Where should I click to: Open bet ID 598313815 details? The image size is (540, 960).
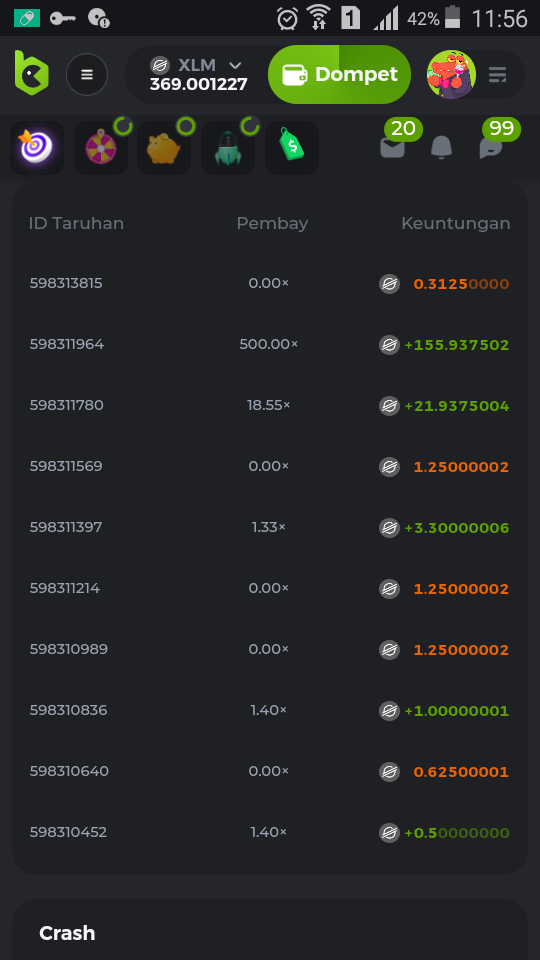coord(66,283)
